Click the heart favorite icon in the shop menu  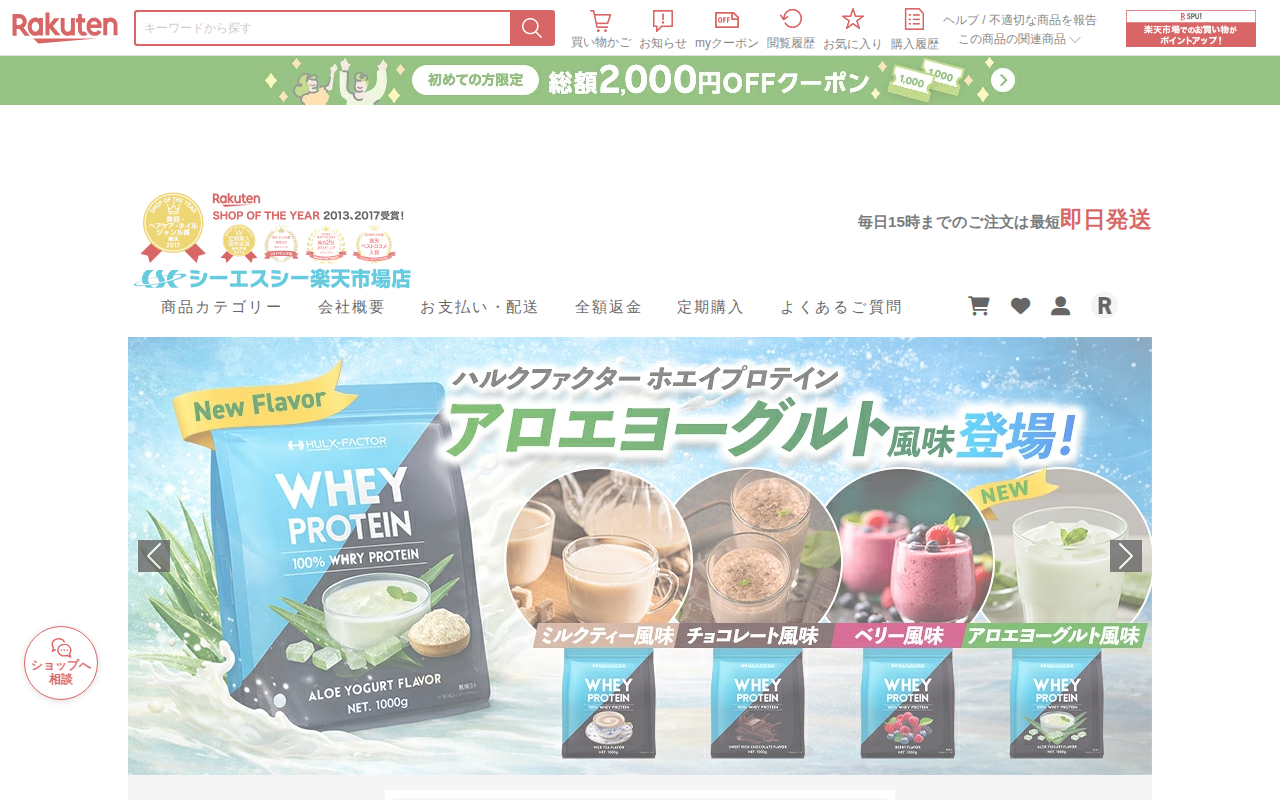click(1020, 306)
